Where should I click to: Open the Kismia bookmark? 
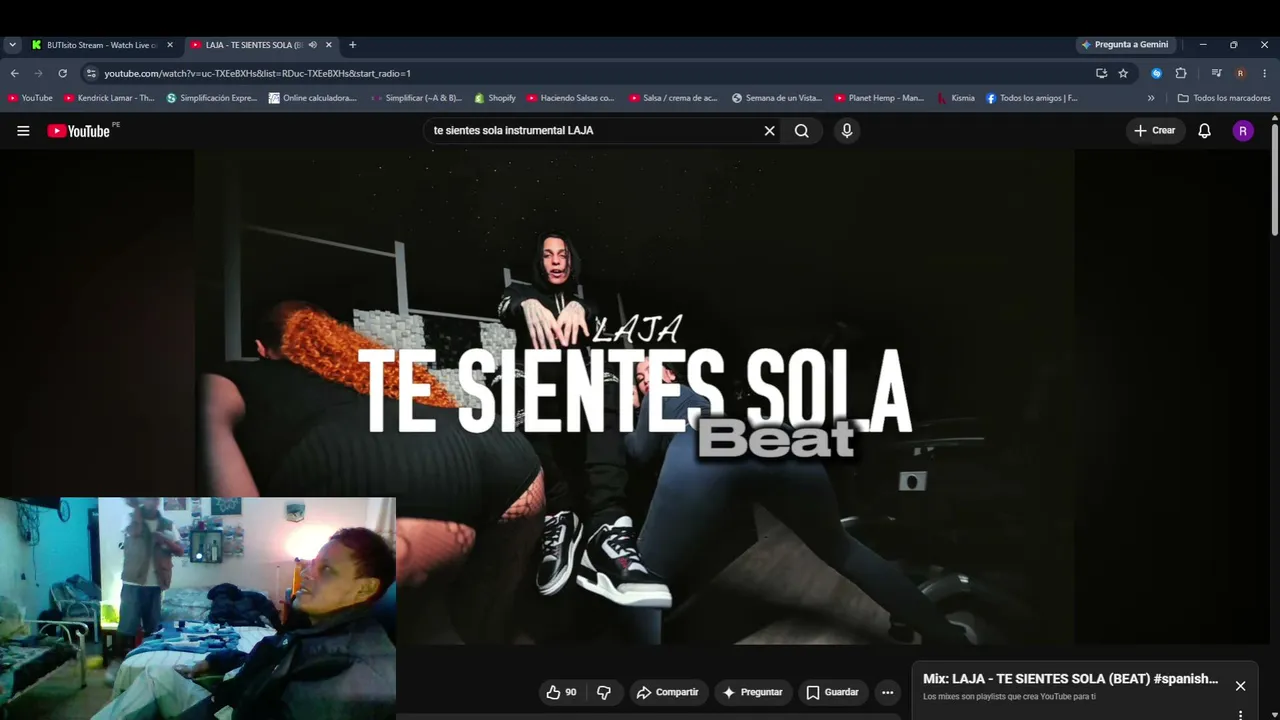point(956,98)
